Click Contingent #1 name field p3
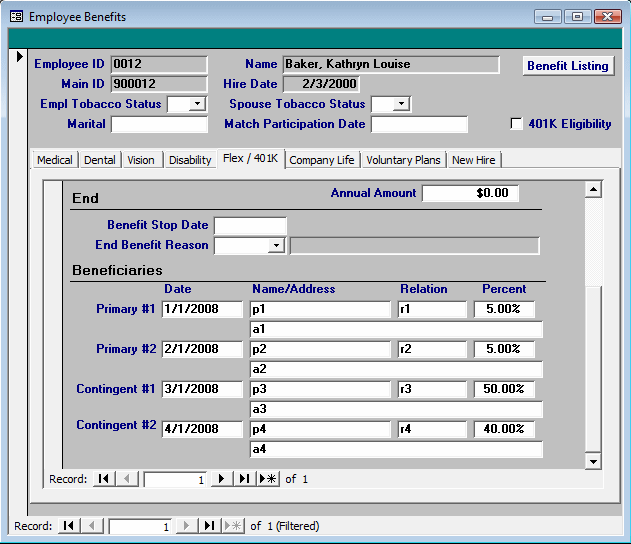This screenshot has height=544, width=631. pos(320,389)
